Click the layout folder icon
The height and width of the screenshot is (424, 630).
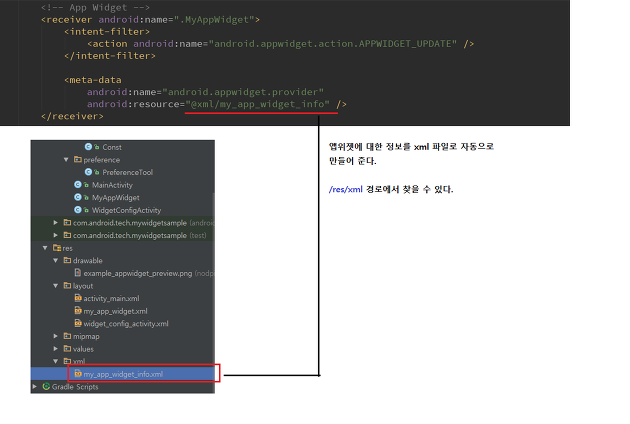click(67, 286)
